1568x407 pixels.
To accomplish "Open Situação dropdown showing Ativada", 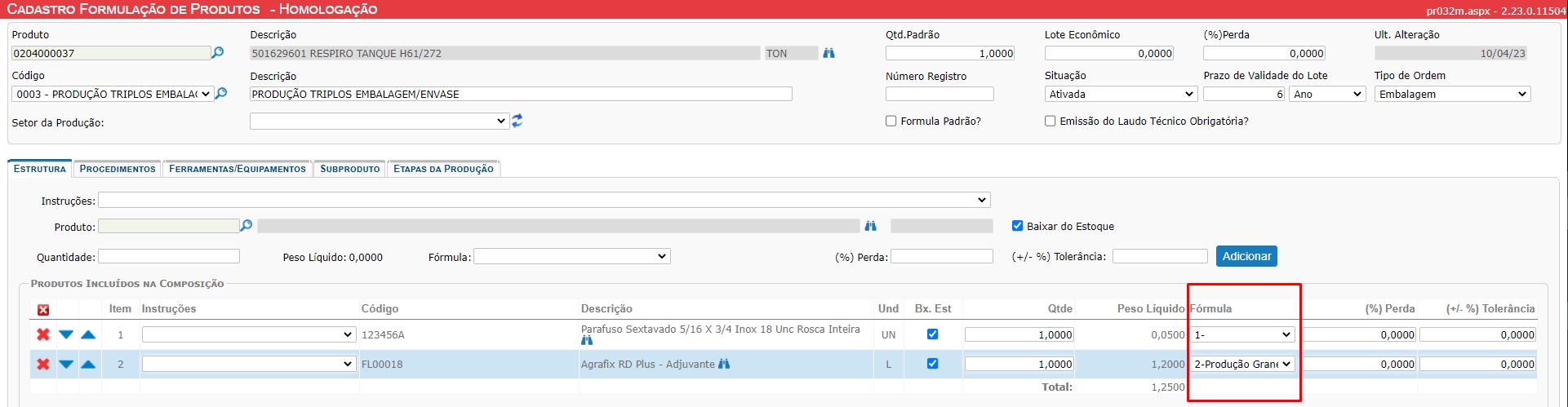I will click(1121, 94).
